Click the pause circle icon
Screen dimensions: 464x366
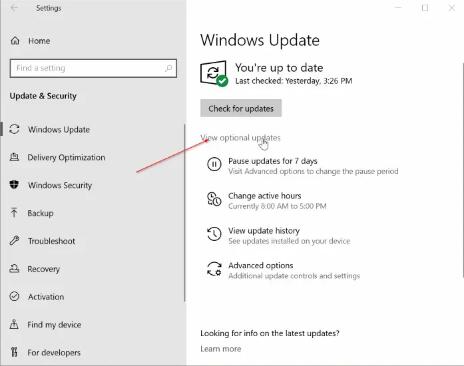pyautogui.click(x=214, y=164)
